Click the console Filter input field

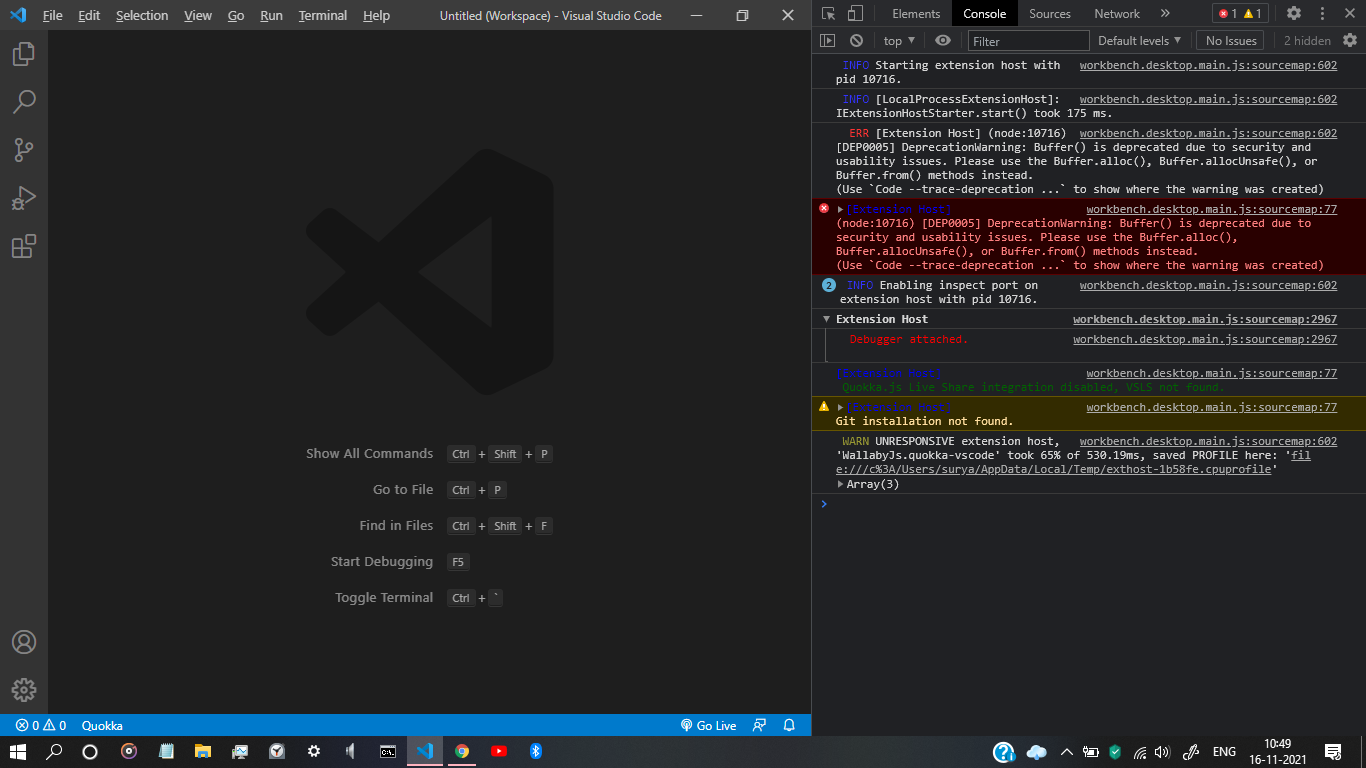click(x=1027, y=40)
